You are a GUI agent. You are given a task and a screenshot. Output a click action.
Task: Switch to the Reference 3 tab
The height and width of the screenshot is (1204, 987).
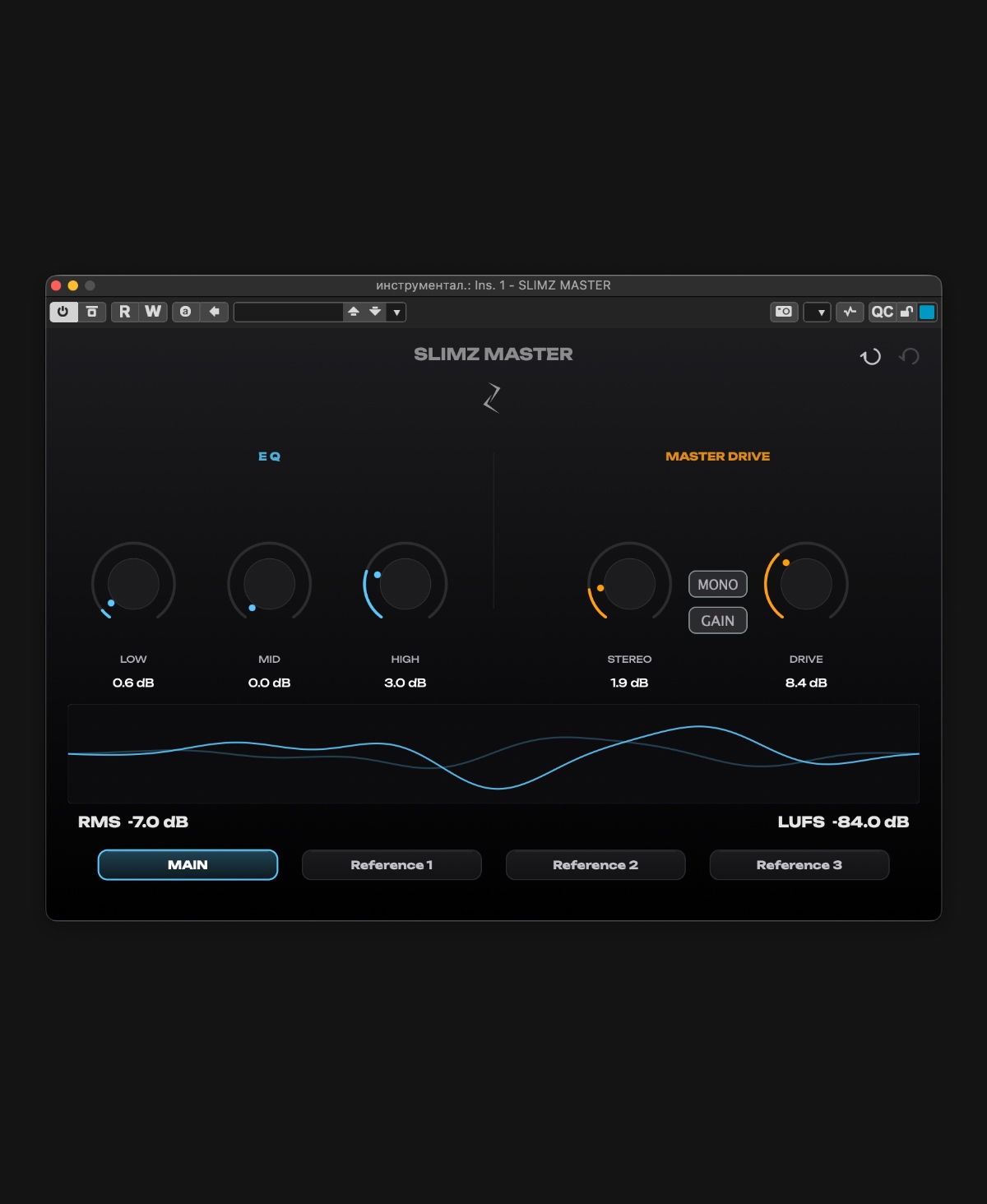pyautogui.click(x=799, y=865)
